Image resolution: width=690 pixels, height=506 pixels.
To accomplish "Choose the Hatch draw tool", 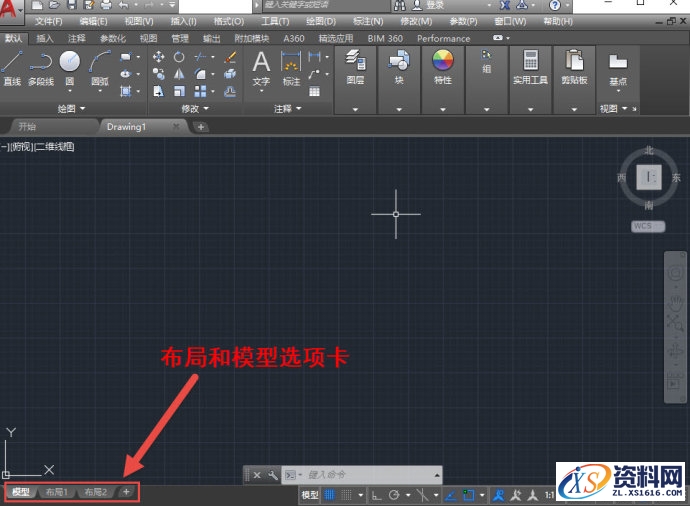I will pyautogui.click(x=125, y=91).
